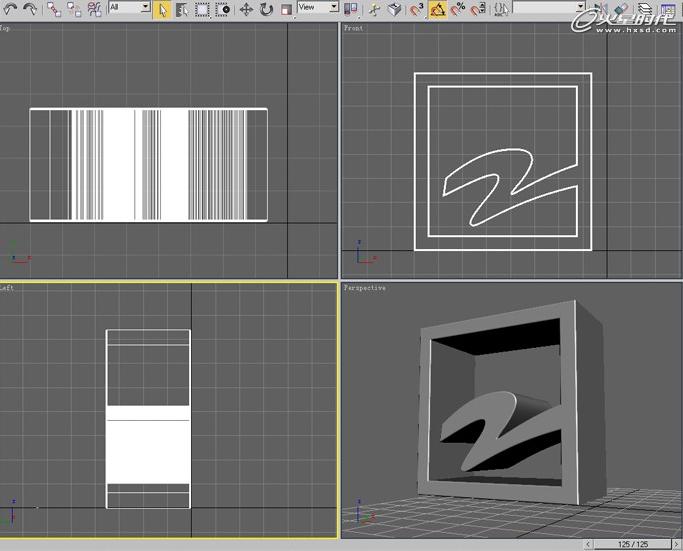This screenshot has width=683, height=551.
Task: Click the Use Pivot Point Center icon
Action: (351, 9)
